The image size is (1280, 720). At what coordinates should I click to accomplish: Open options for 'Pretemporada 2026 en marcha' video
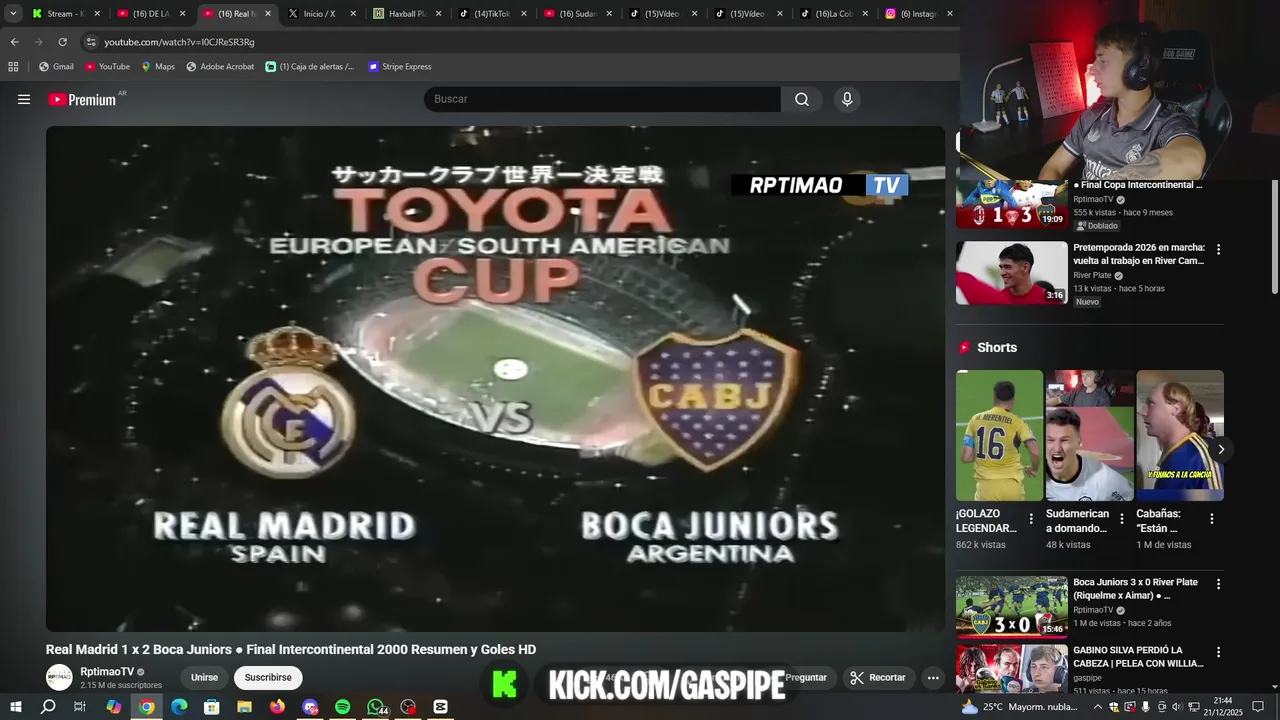pyautogui.click(x=1218, y=249)
